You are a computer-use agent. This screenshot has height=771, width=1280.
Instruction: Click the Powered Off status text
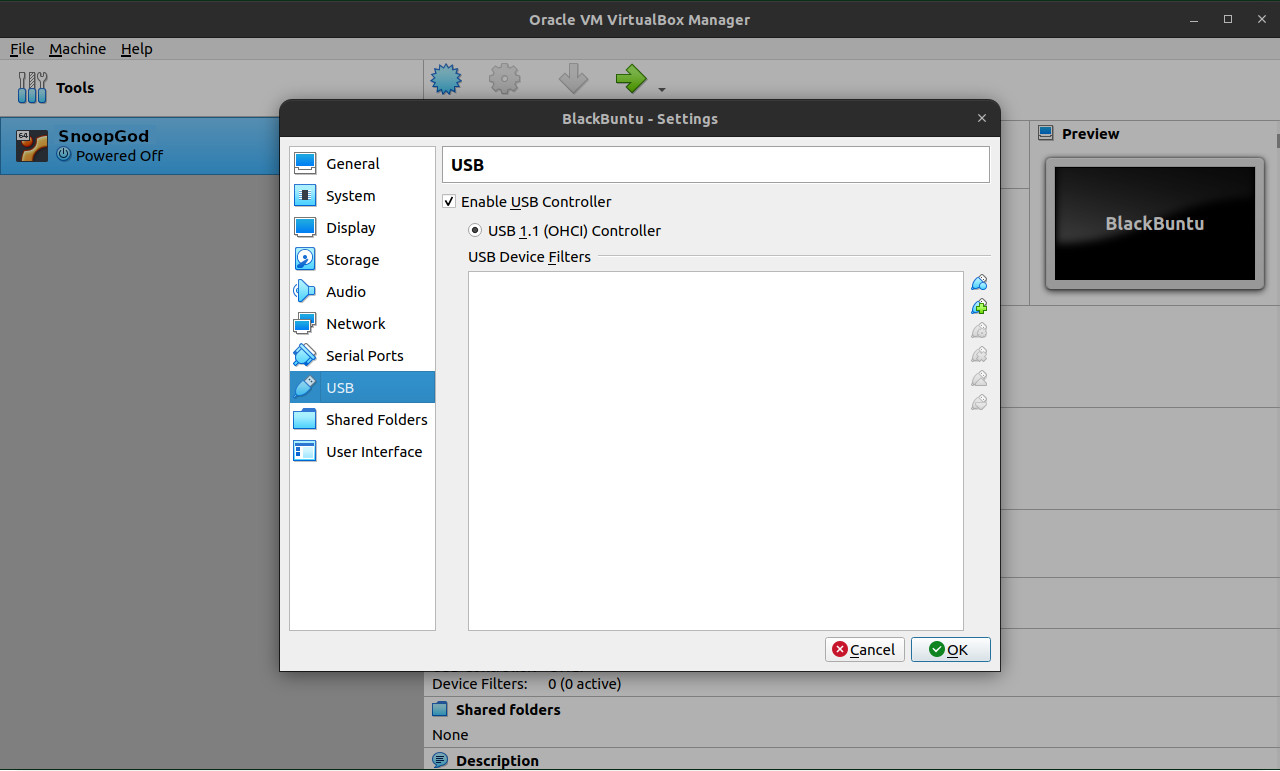pyautogui.click(x=119, y=156)
